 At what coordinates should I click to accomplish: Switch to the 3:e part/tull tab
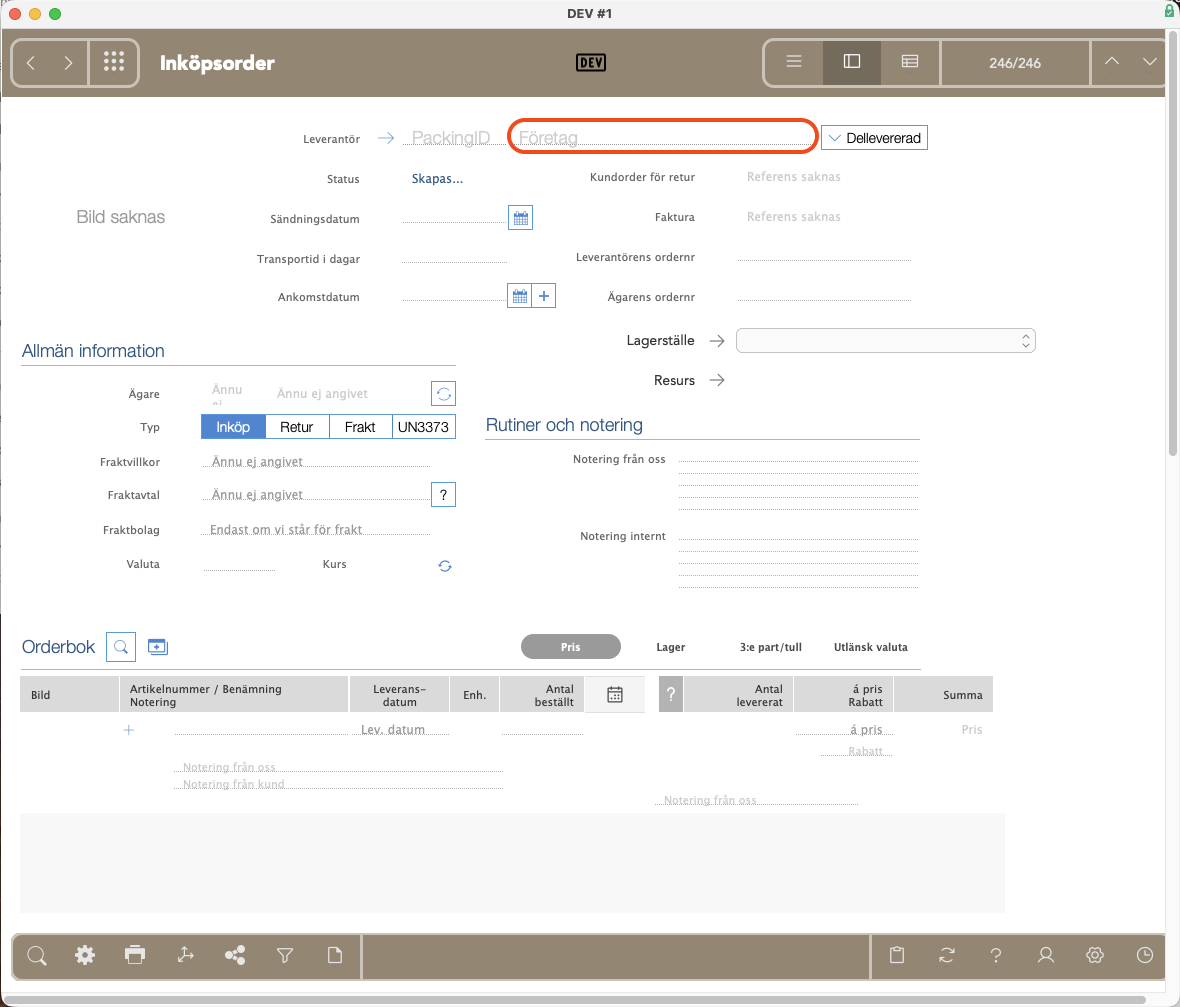(x=771, y=646)
